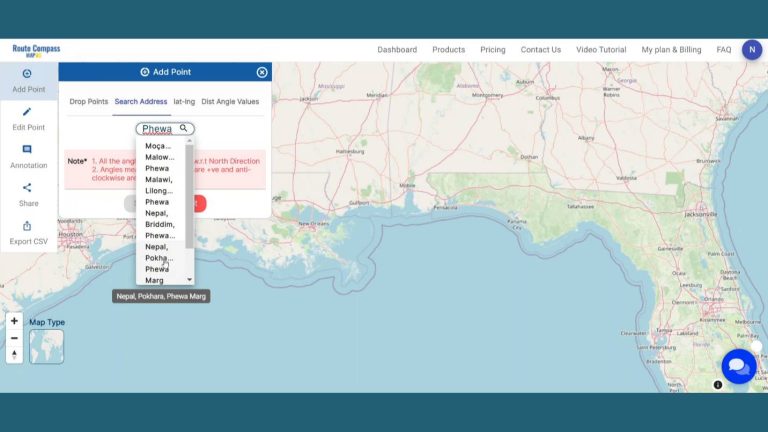Choose the Map Type thumbnail
This screenshot has height=432, width=768.
[x=47, y=347]
